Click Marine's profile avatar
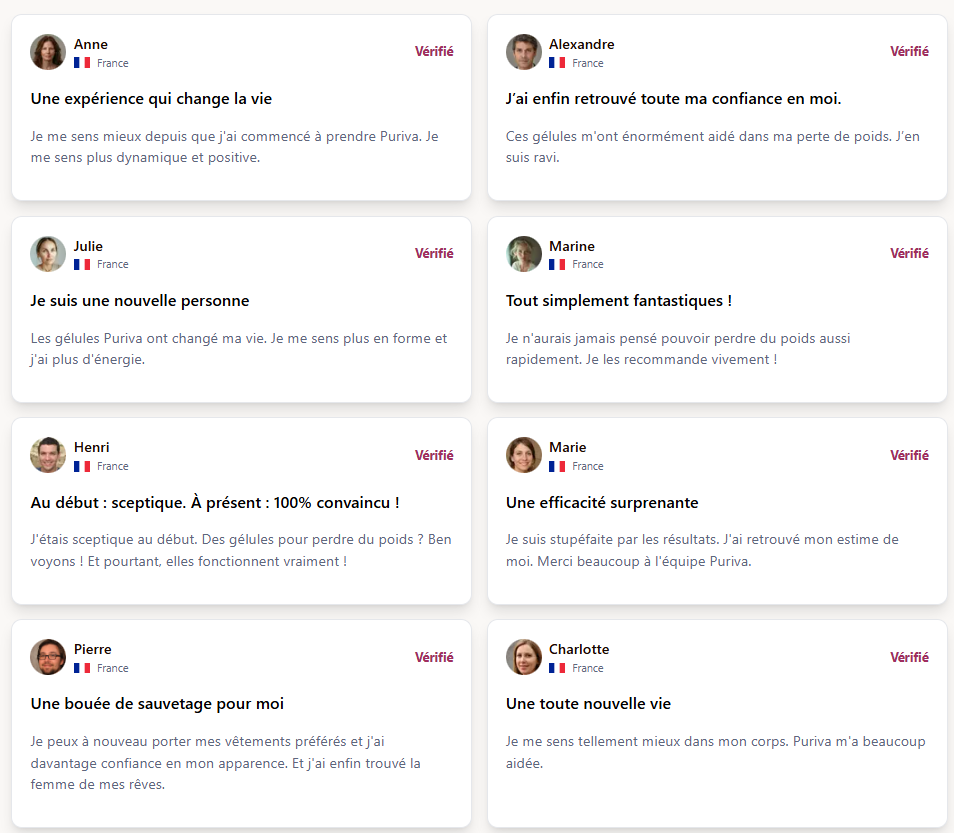Image resolution: width=954 pixels, height=833 pixels. (x=523, y=254)
